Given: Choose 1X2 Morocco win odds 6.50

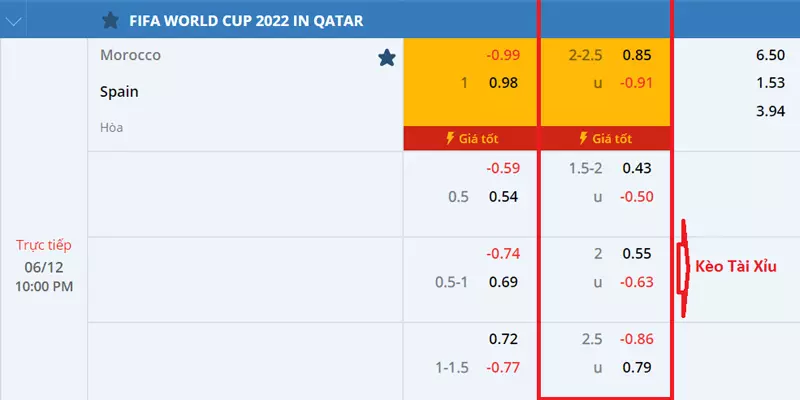Looking at the screenshot, I should [770, 55].
